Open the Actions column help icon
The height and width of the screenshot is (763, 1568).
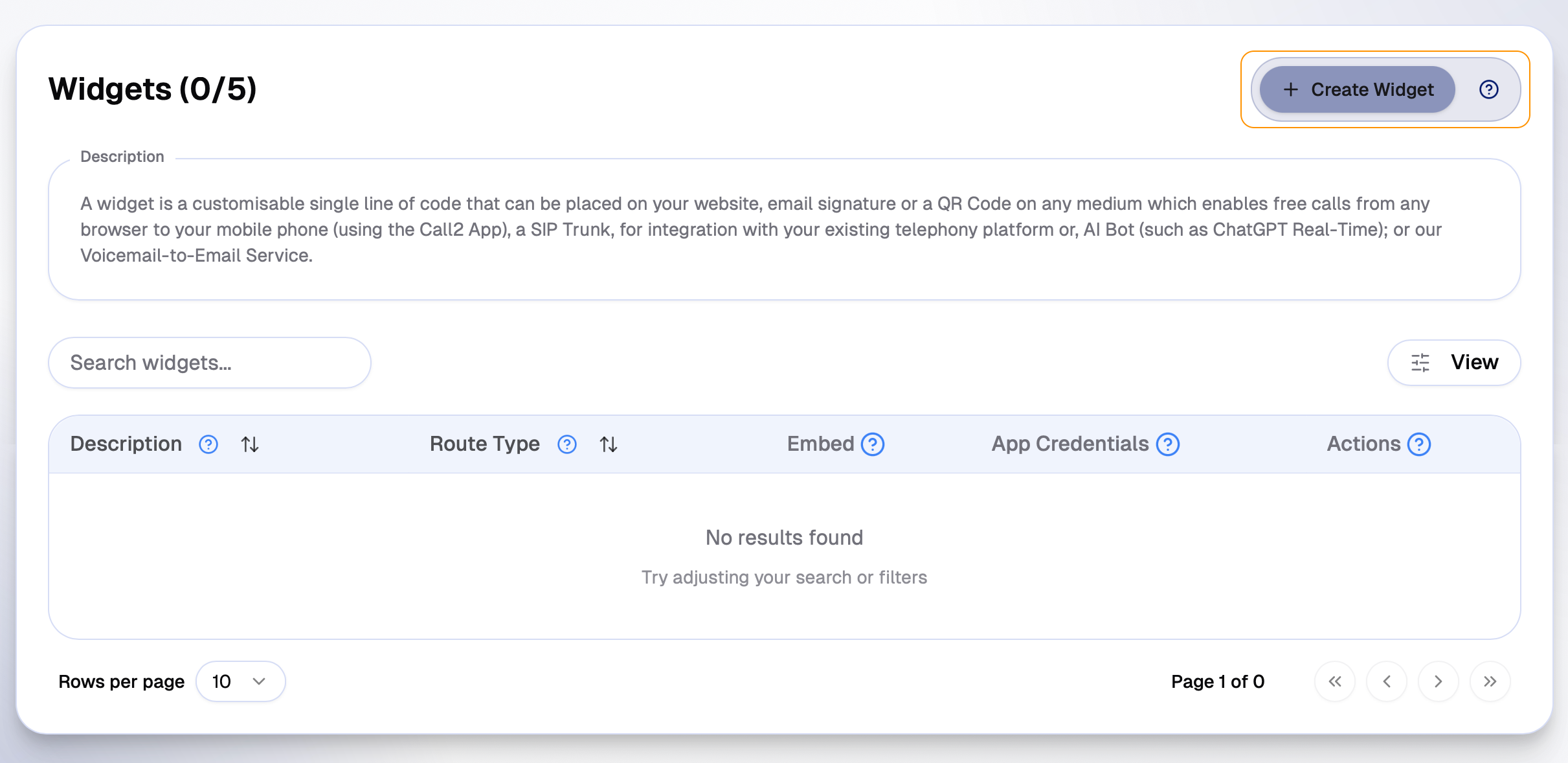(1419, 444)
